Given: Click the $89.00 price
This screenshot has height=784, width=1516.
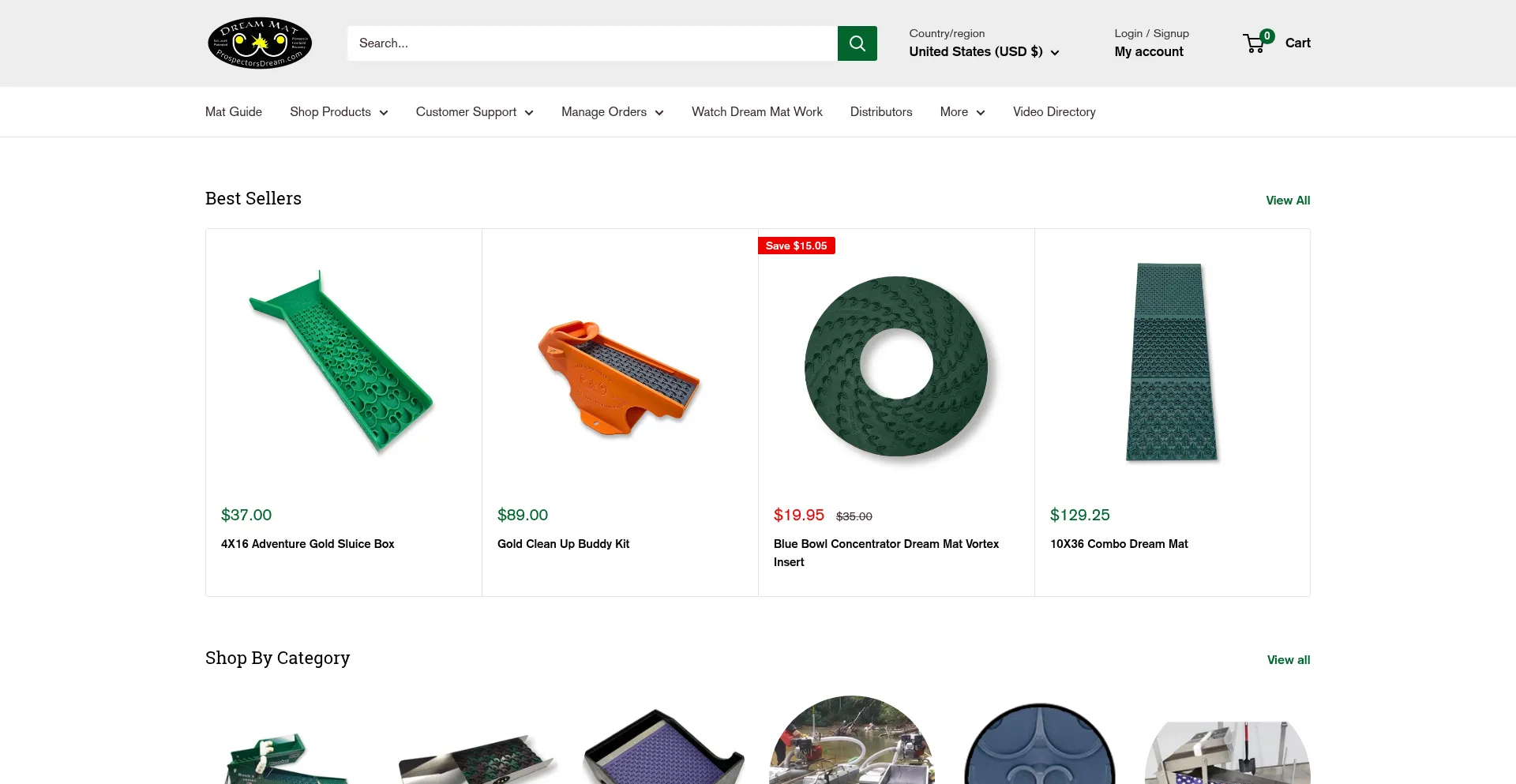Looking at the screenshot, I should [523, 515].
